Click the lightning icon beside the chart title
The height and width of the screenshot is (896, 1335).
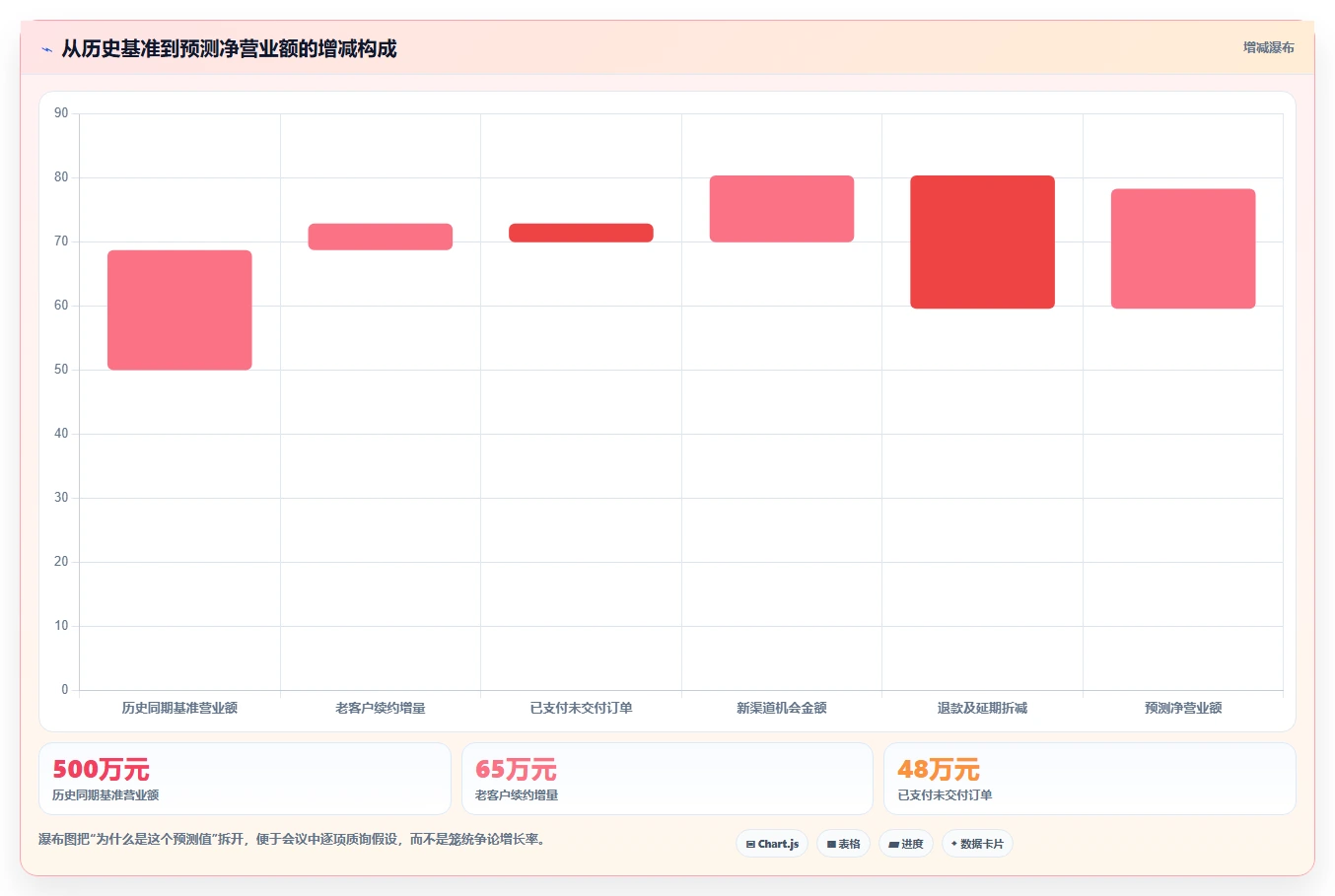46,49
